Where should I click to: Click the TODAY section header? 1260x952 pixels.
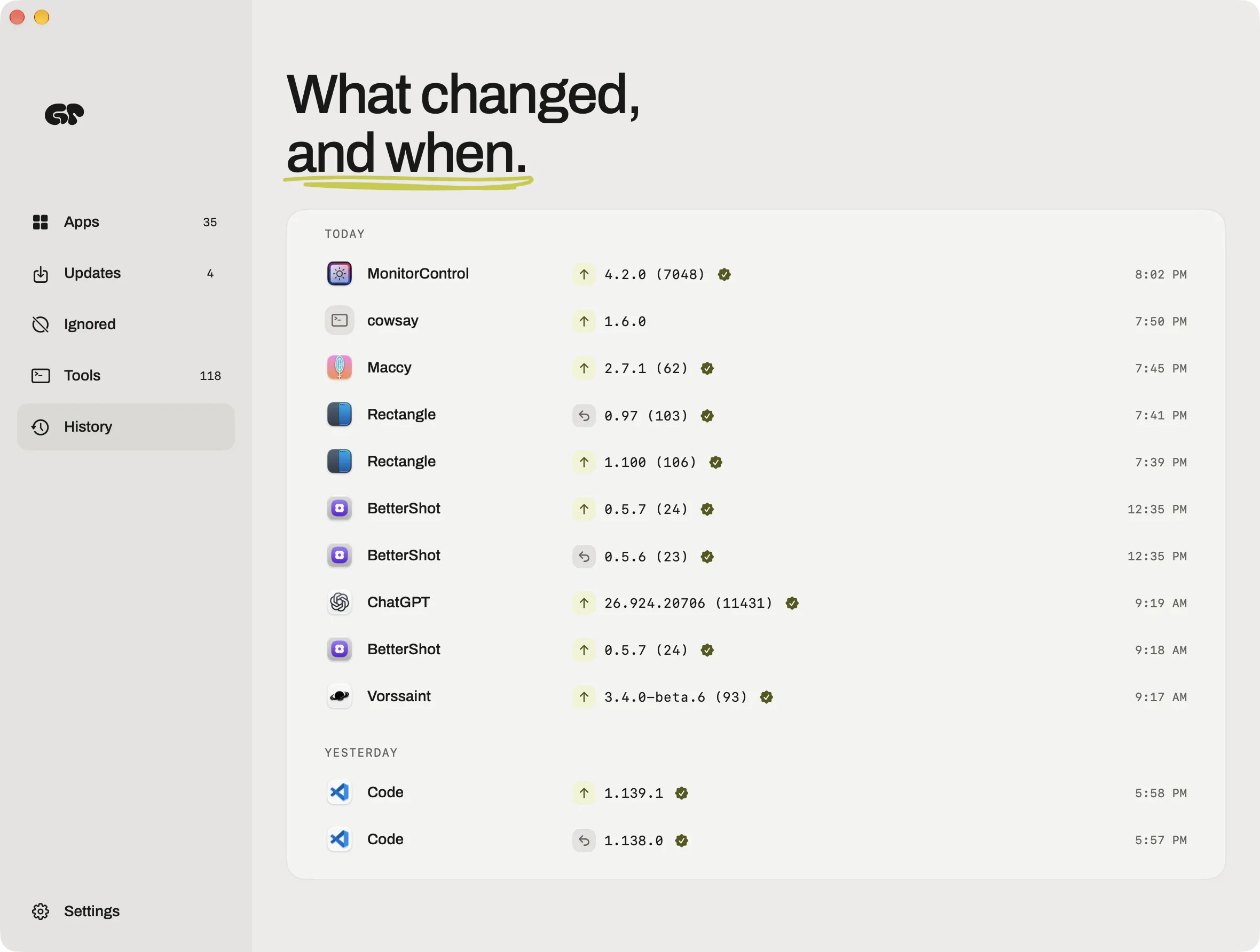[x=344, y=234]
